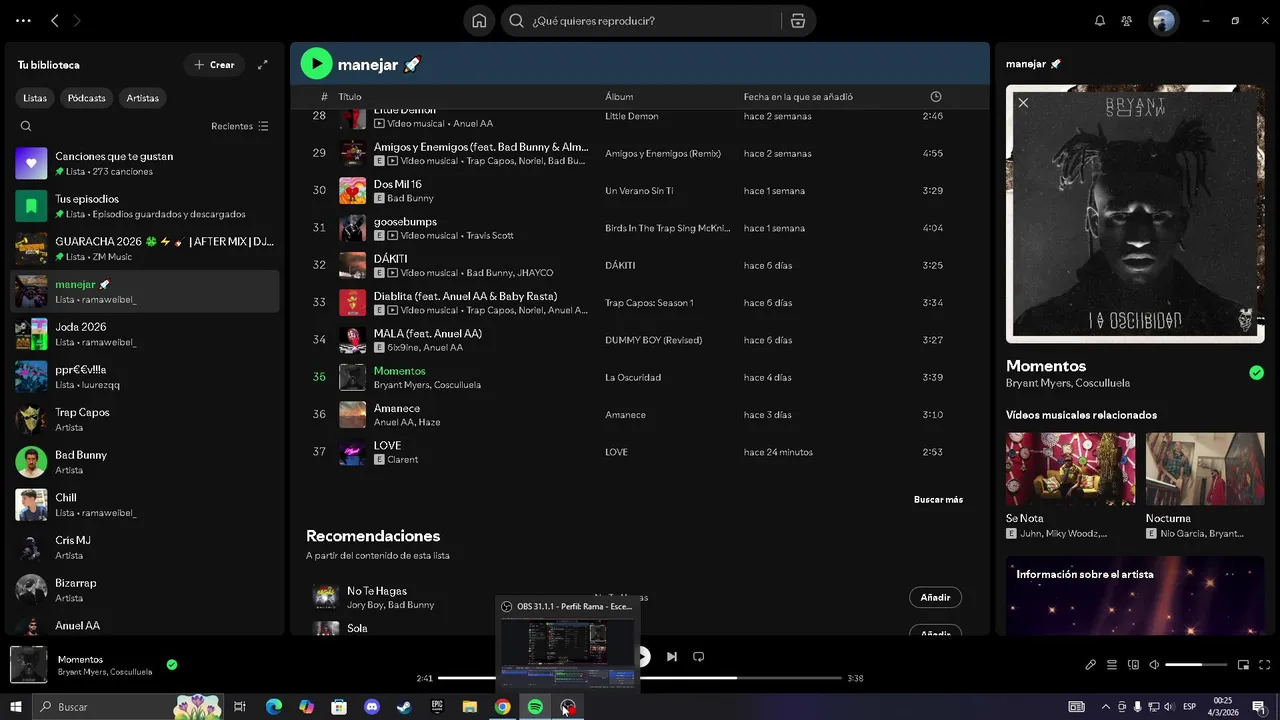Open 'Canciones que te gustan' playlist

point(145,163)
